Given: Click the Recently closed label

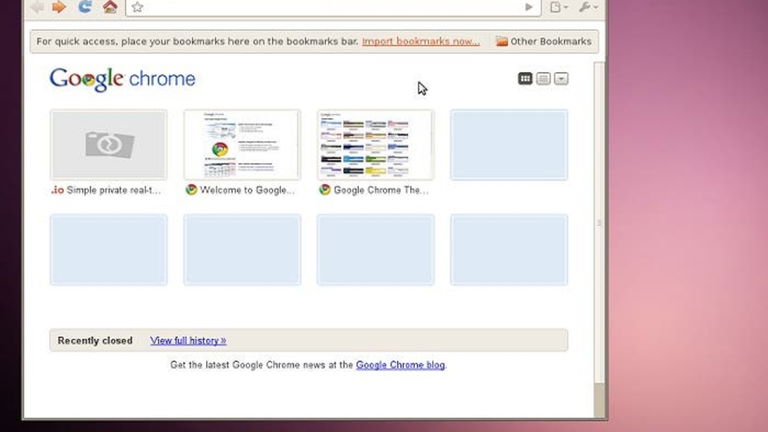Looking at the screenshot, I should tap(95, 340).
